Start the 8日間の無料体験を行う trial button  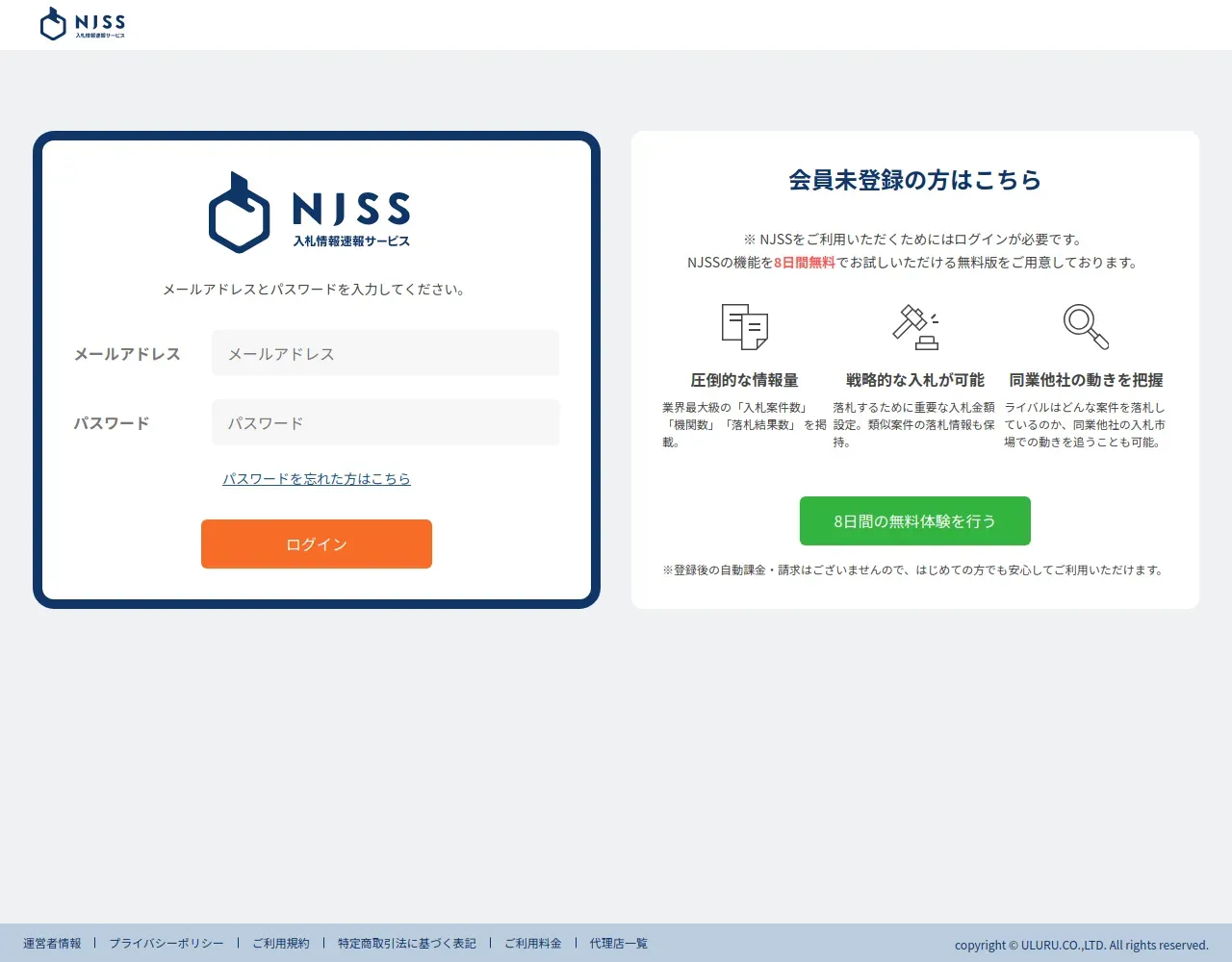[x=915, y=521]
